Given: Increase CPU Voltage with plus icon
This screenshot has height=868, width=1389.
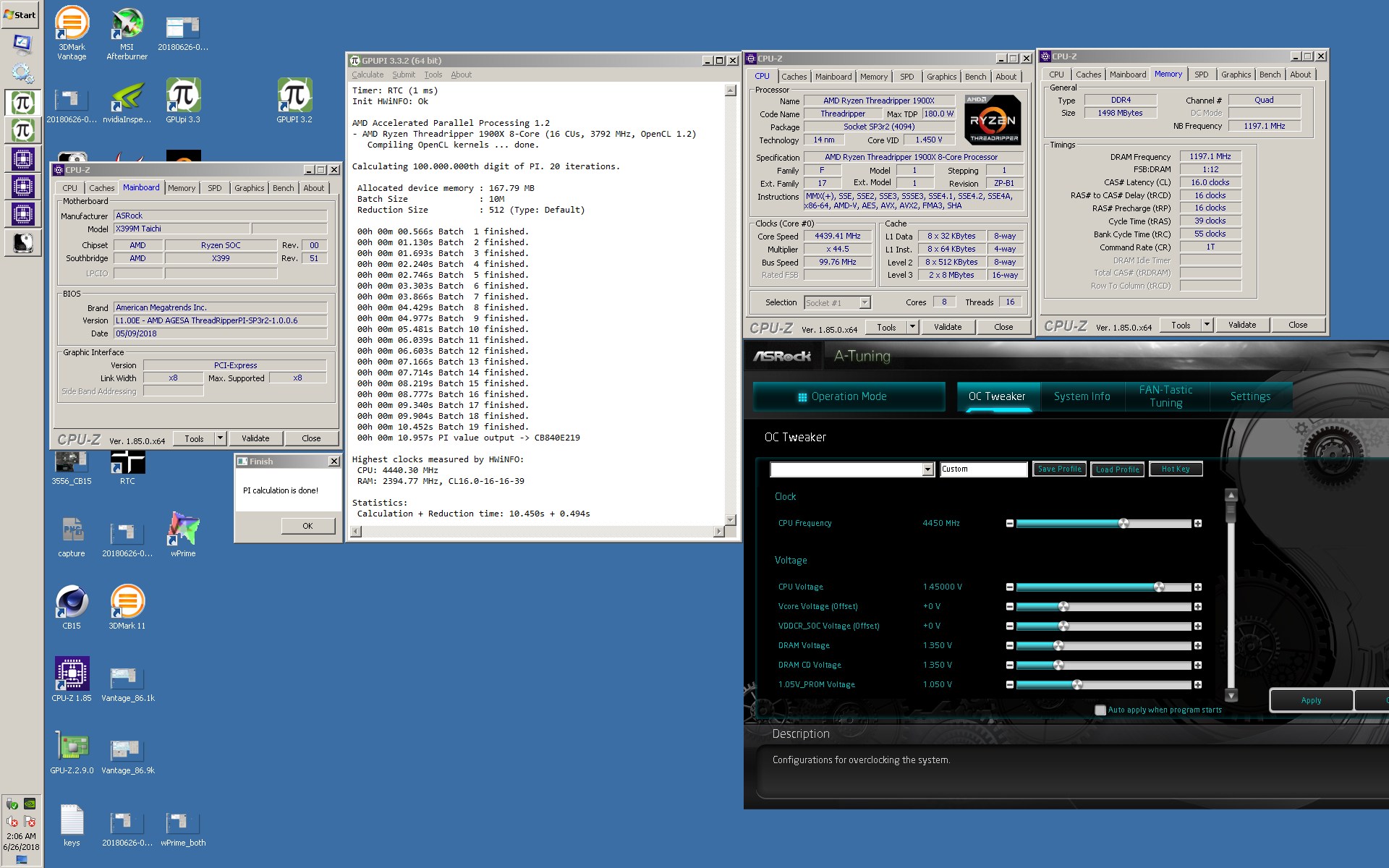Looking at the screenshot, I should tap(1197, 587).
